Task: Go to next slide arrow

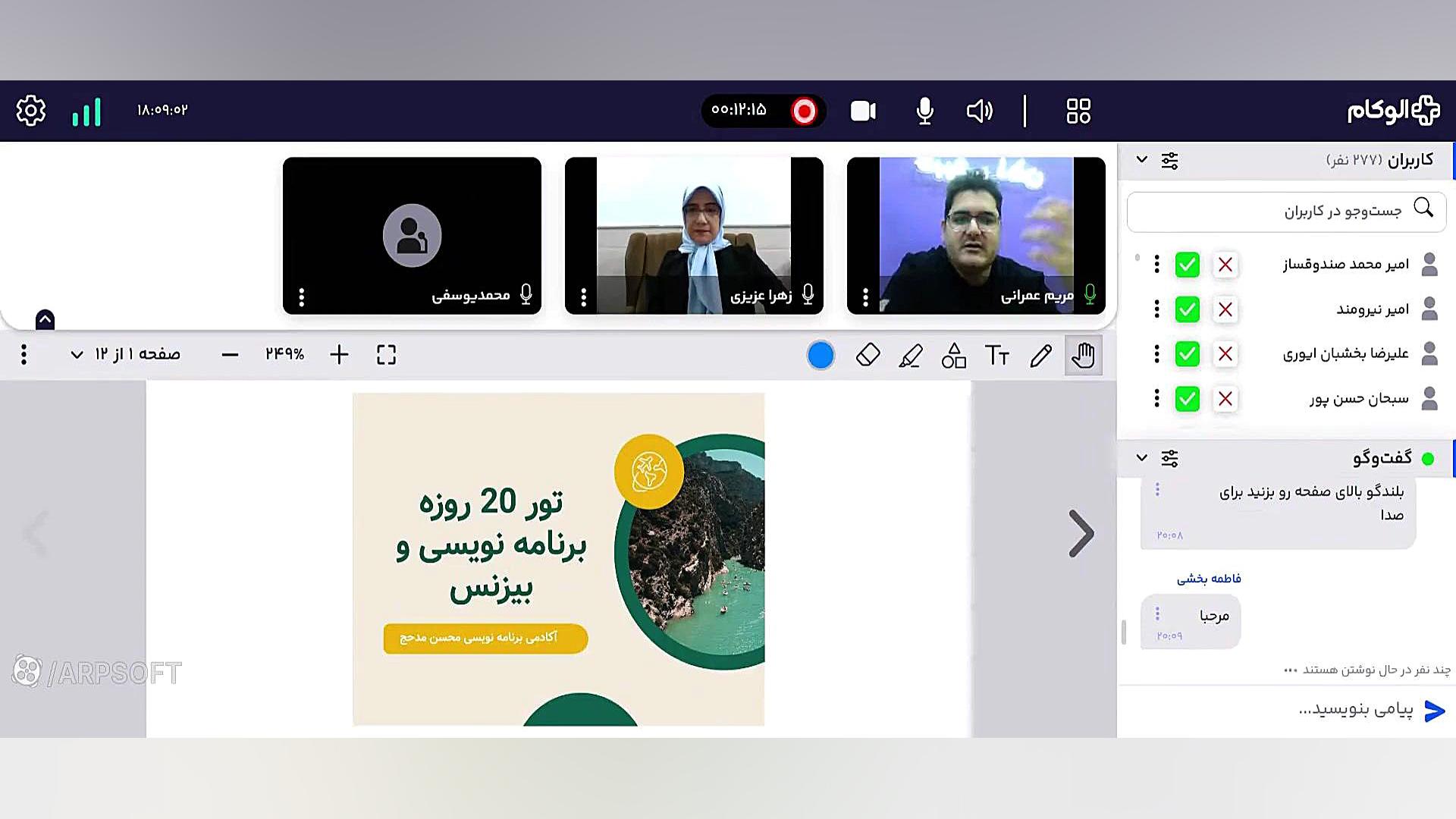Action: [1081, 534]
